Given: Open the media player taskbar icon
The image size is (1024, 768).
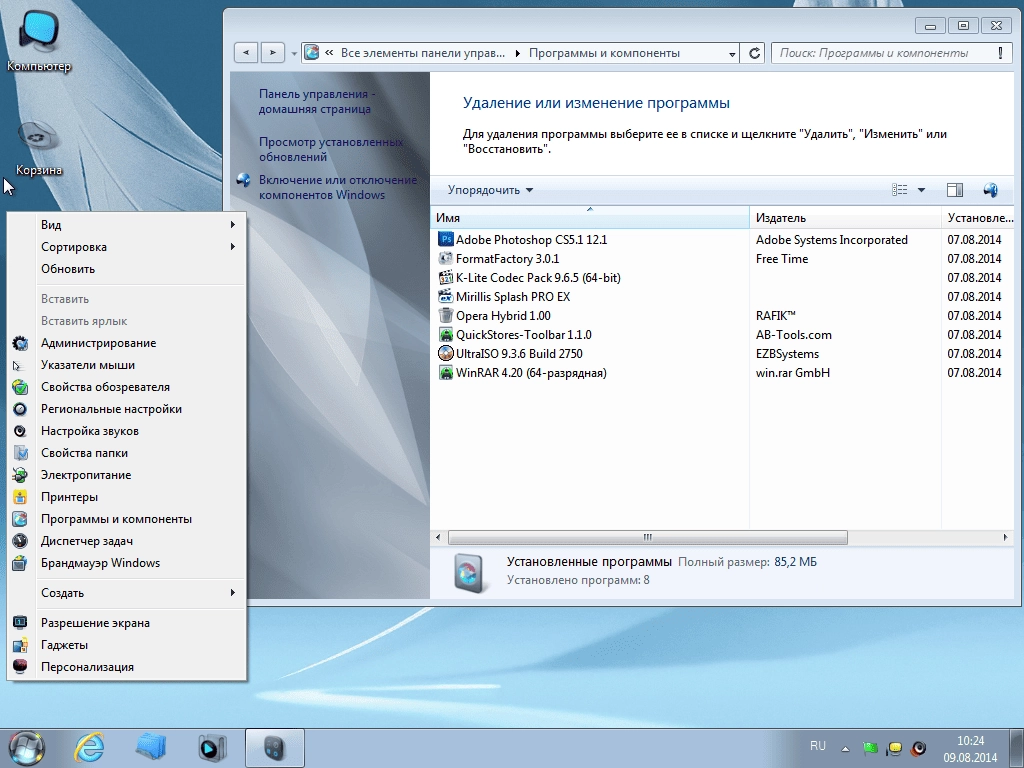Looking at the screenshot, I should click(x=212, y=748).
